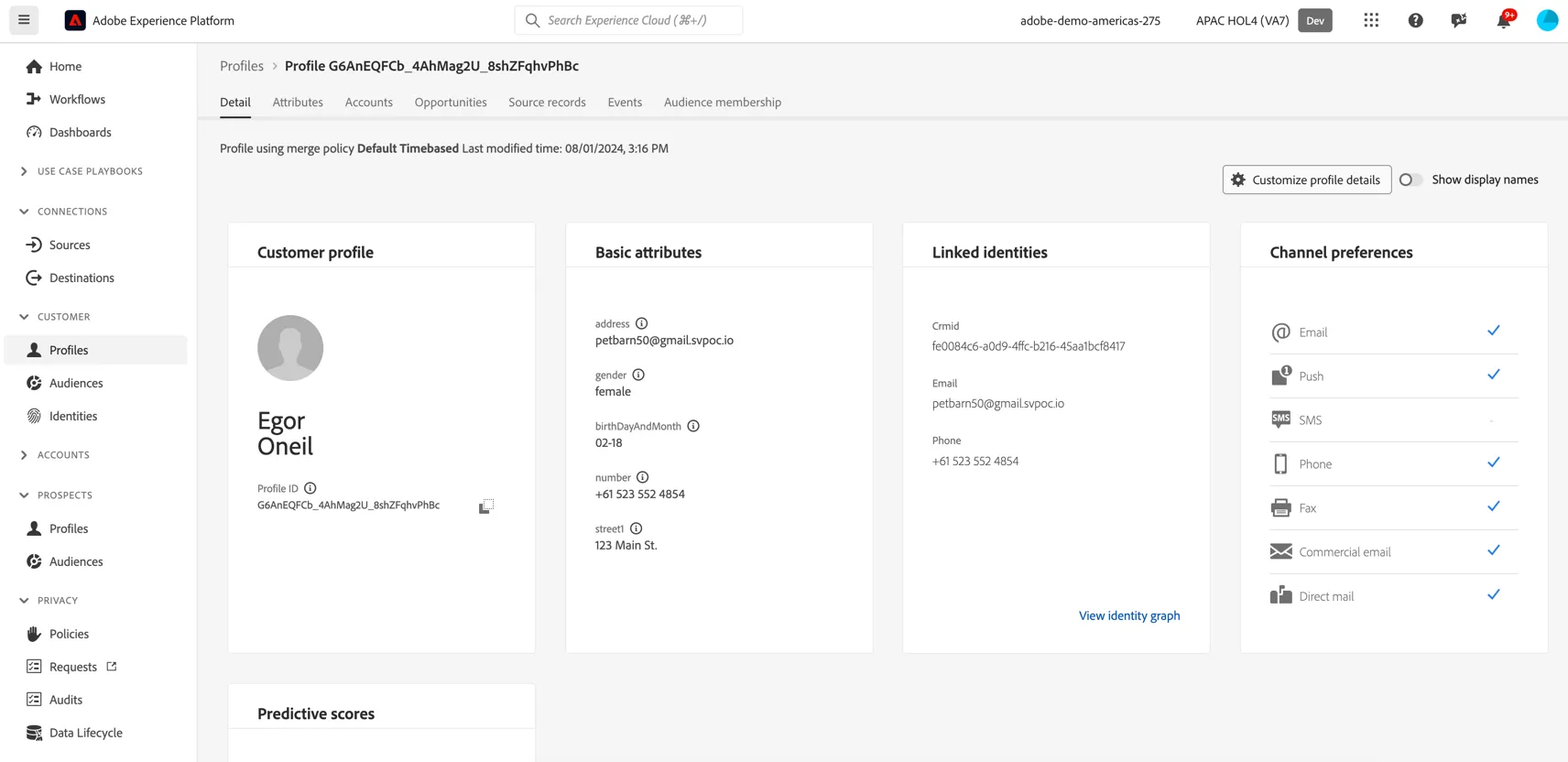Open the feedback chat icon
The image size is (1568, 762).
coord(1459,20)
